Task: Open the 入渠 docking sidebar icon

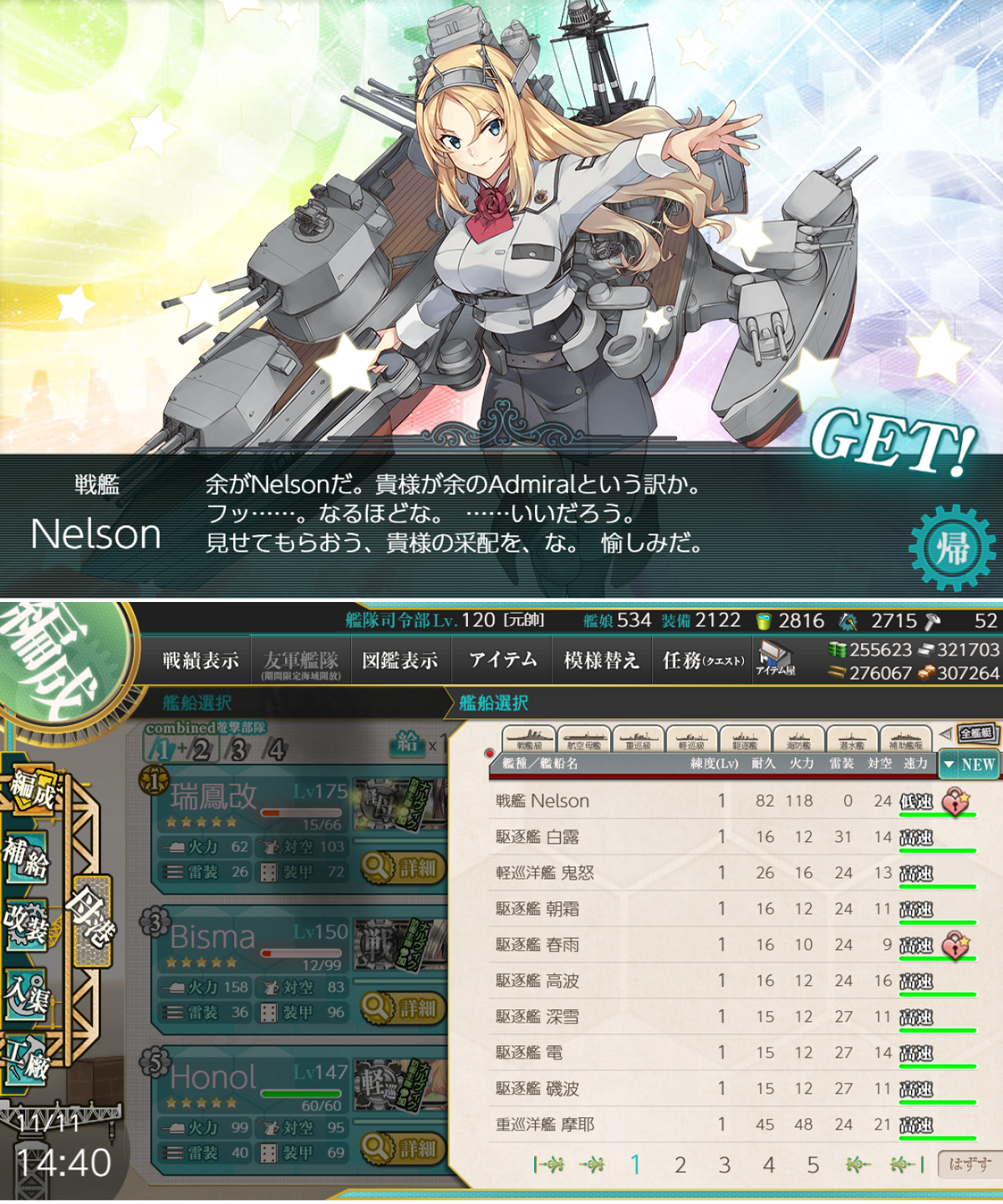Action: tap(26, 994)
